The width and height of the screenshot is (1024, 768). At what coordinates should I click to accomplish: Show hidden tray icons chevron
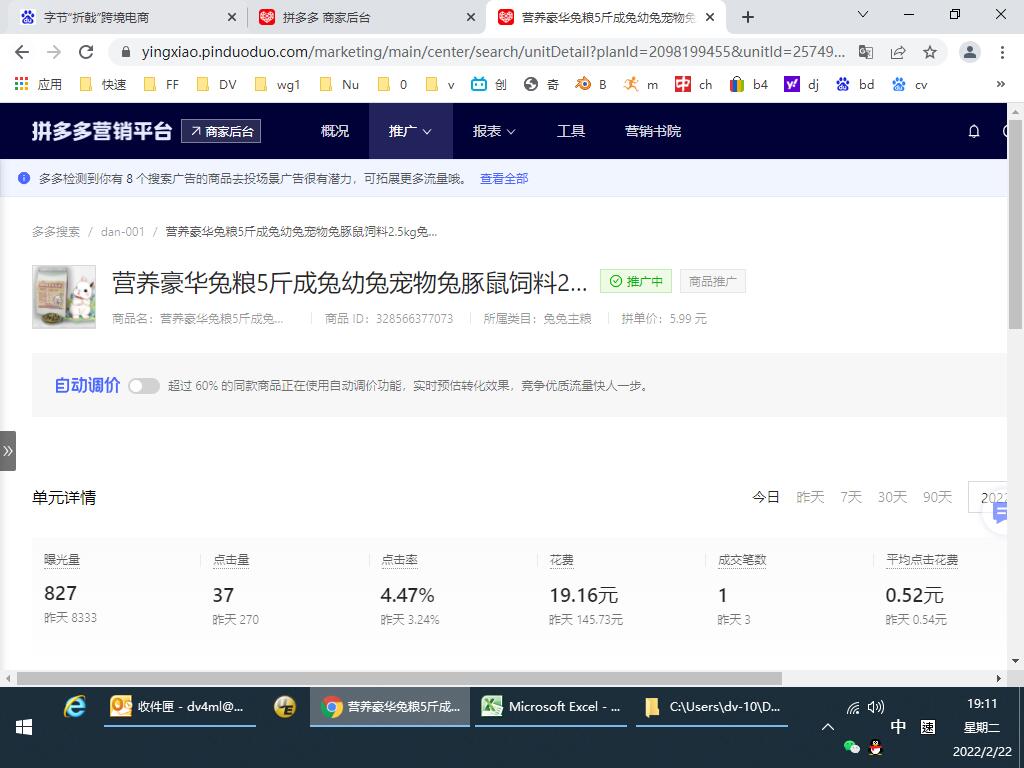click(x=827, y=727)
